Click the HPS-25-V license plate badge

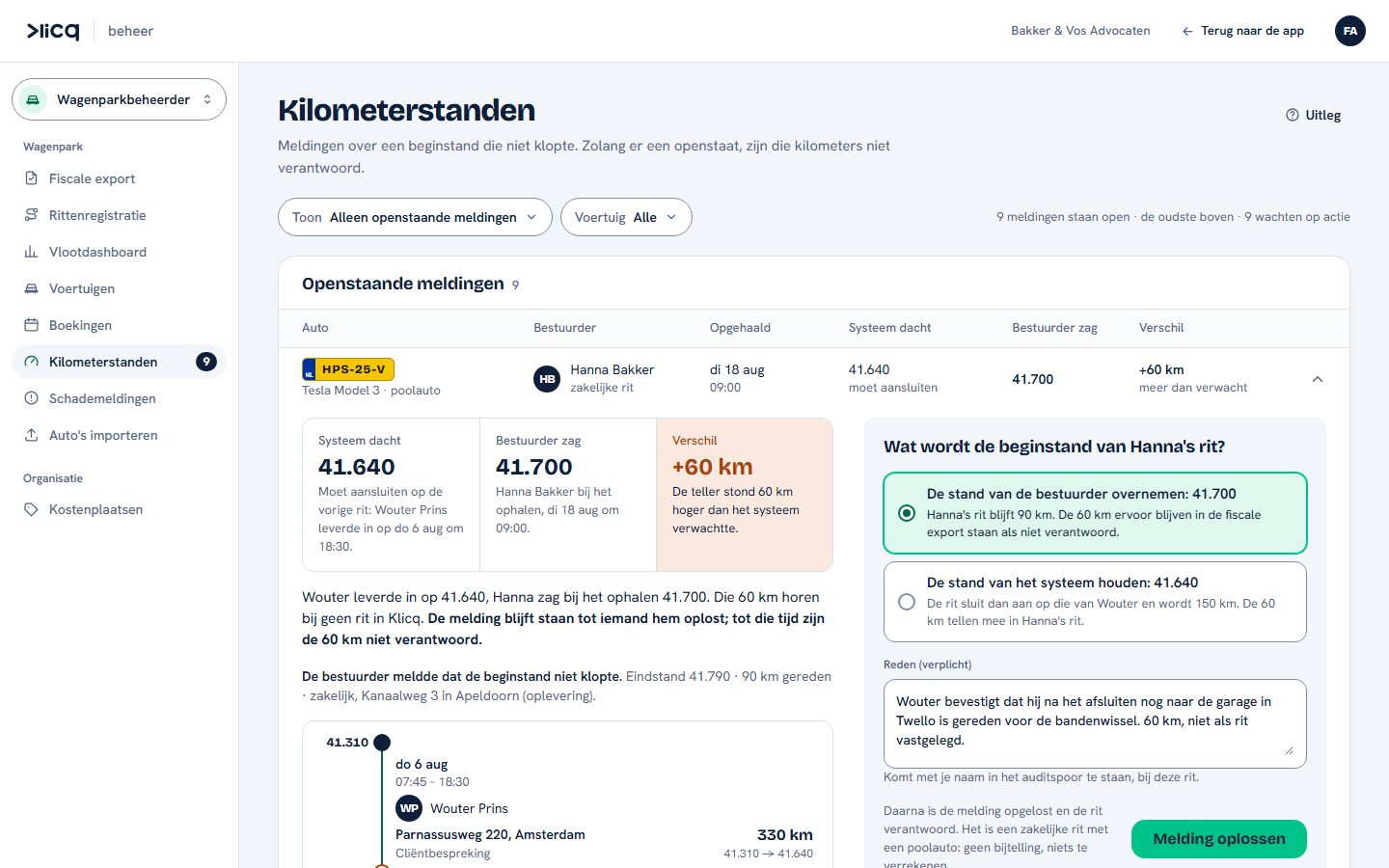click(x=348, y=369)
